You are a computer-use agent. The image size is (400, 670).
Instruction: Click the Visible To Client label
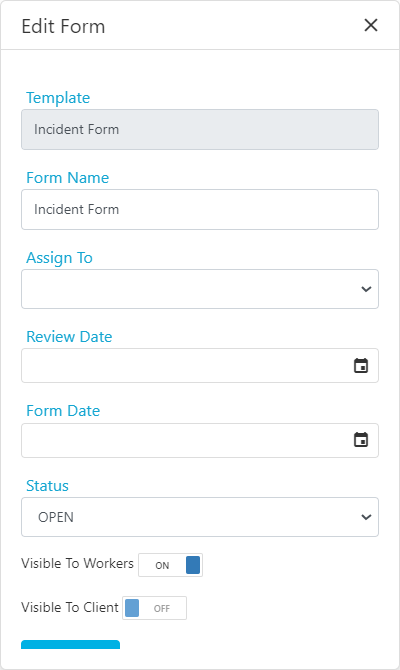tap(70, 607)
